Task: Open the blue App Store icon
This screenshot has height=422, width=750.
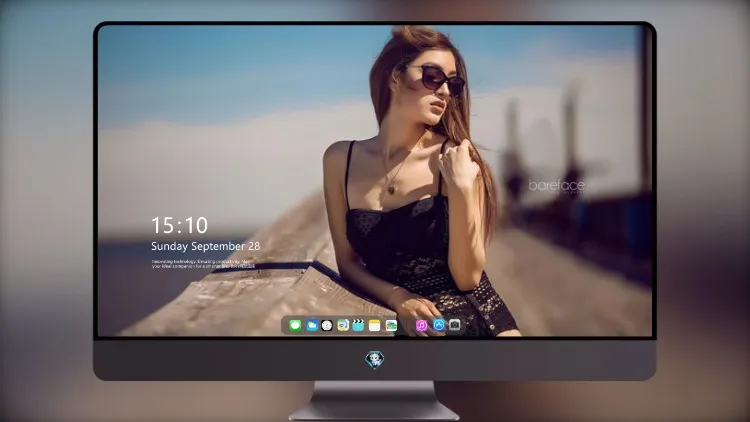Action: (439, 325)
